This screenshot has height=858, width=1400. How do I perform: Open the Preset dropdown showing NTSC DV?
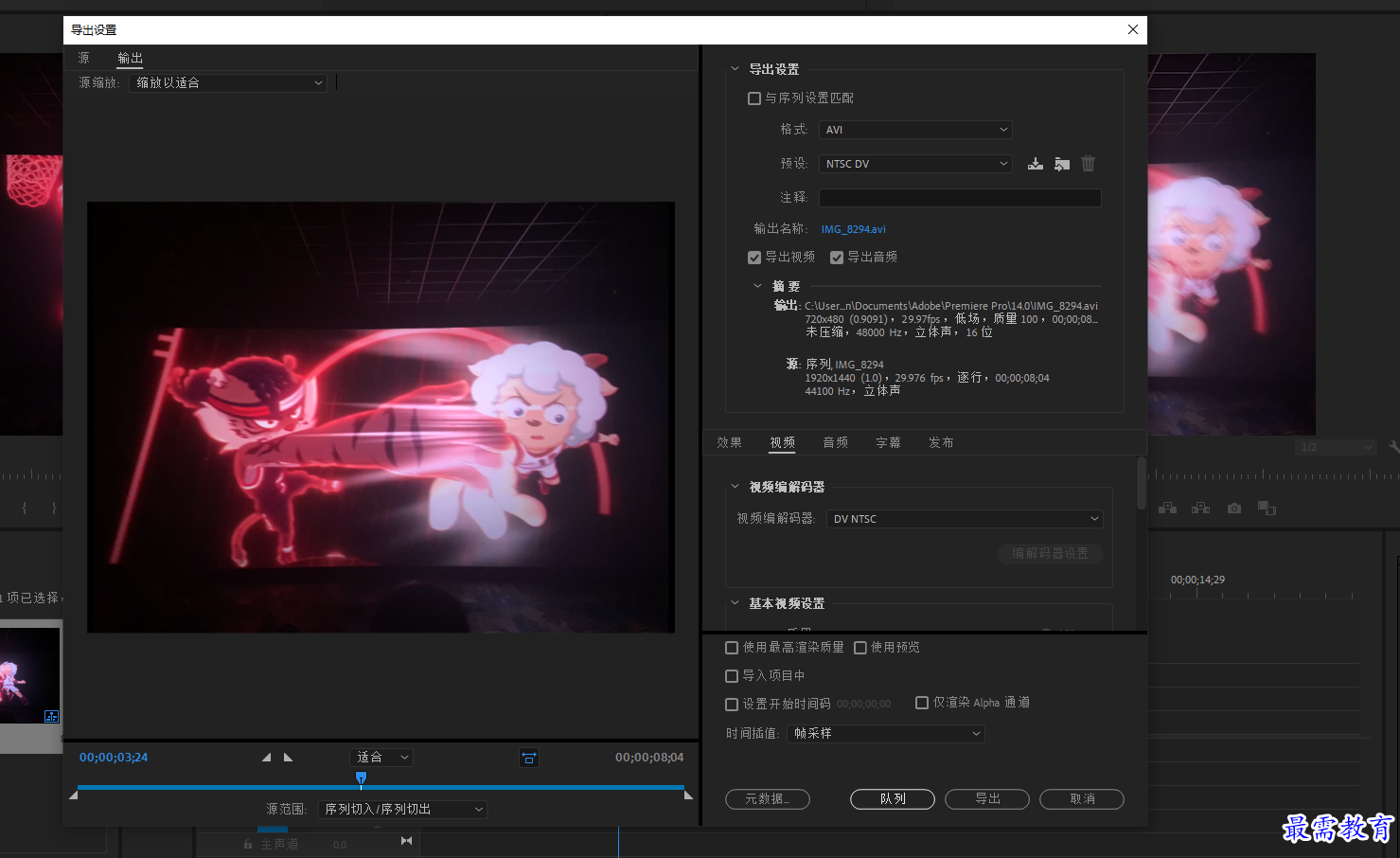[915, 164]
